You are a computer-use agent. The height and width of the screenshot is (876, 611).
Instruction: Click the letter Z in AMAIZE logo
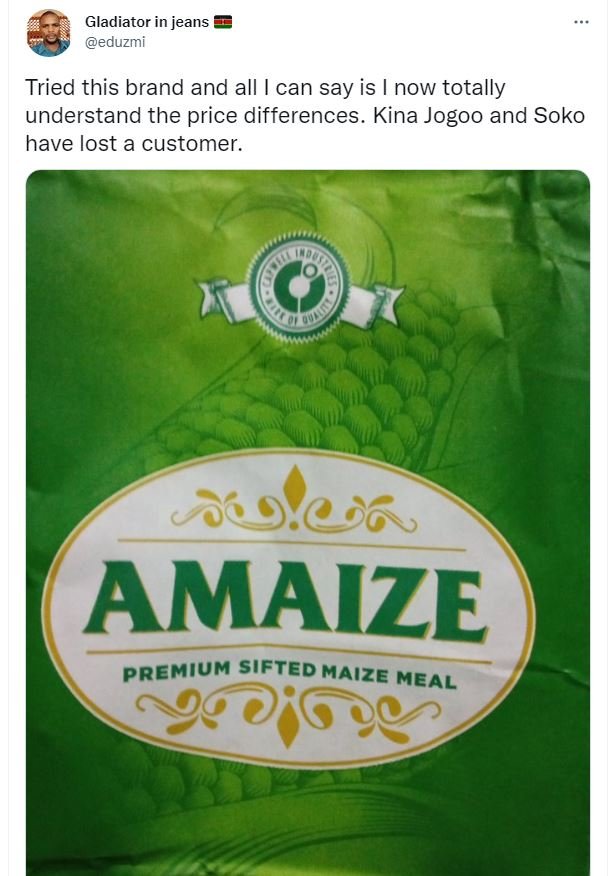click(401, 602)
